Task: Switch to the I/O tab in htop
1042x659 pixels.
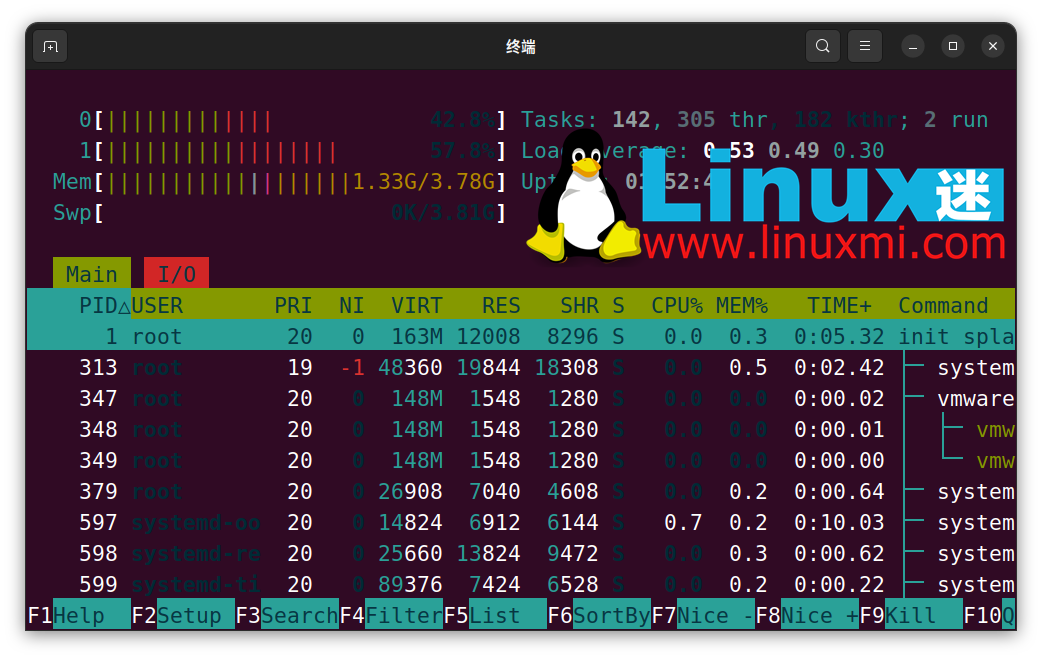Action: point(177,274)
